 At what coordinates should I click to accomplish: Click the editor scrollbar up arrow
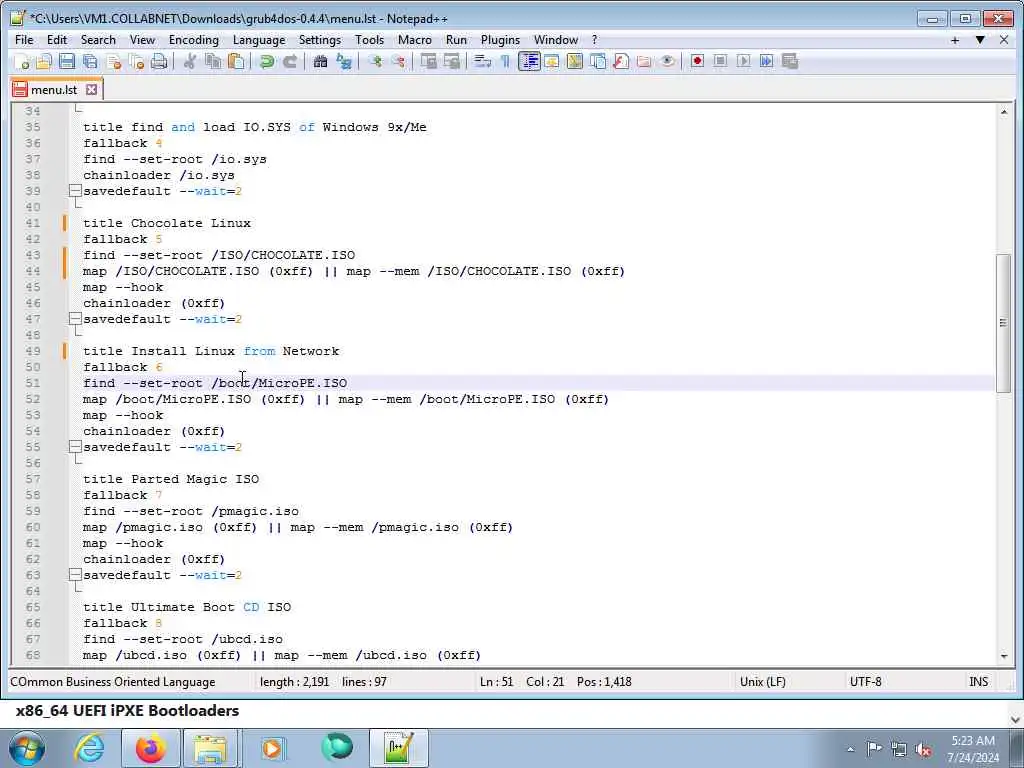pyautogui.click(x=1004, y=112)
